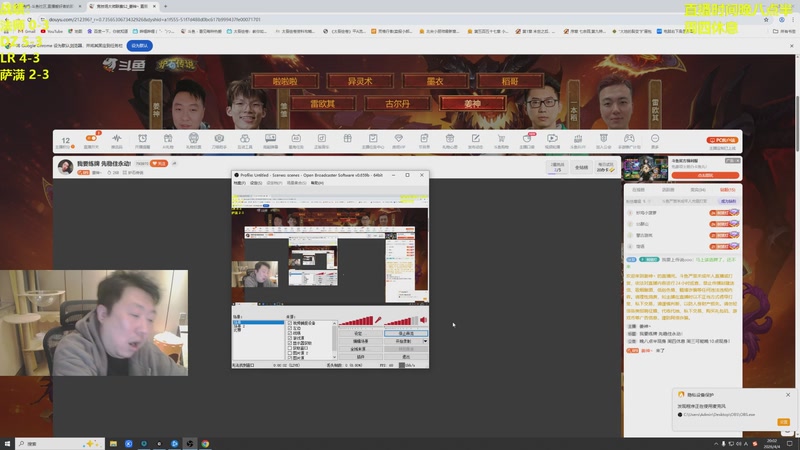Show hidden system tray icons chevron
Screen dimensions: 800x450
[x=715, y=444]
